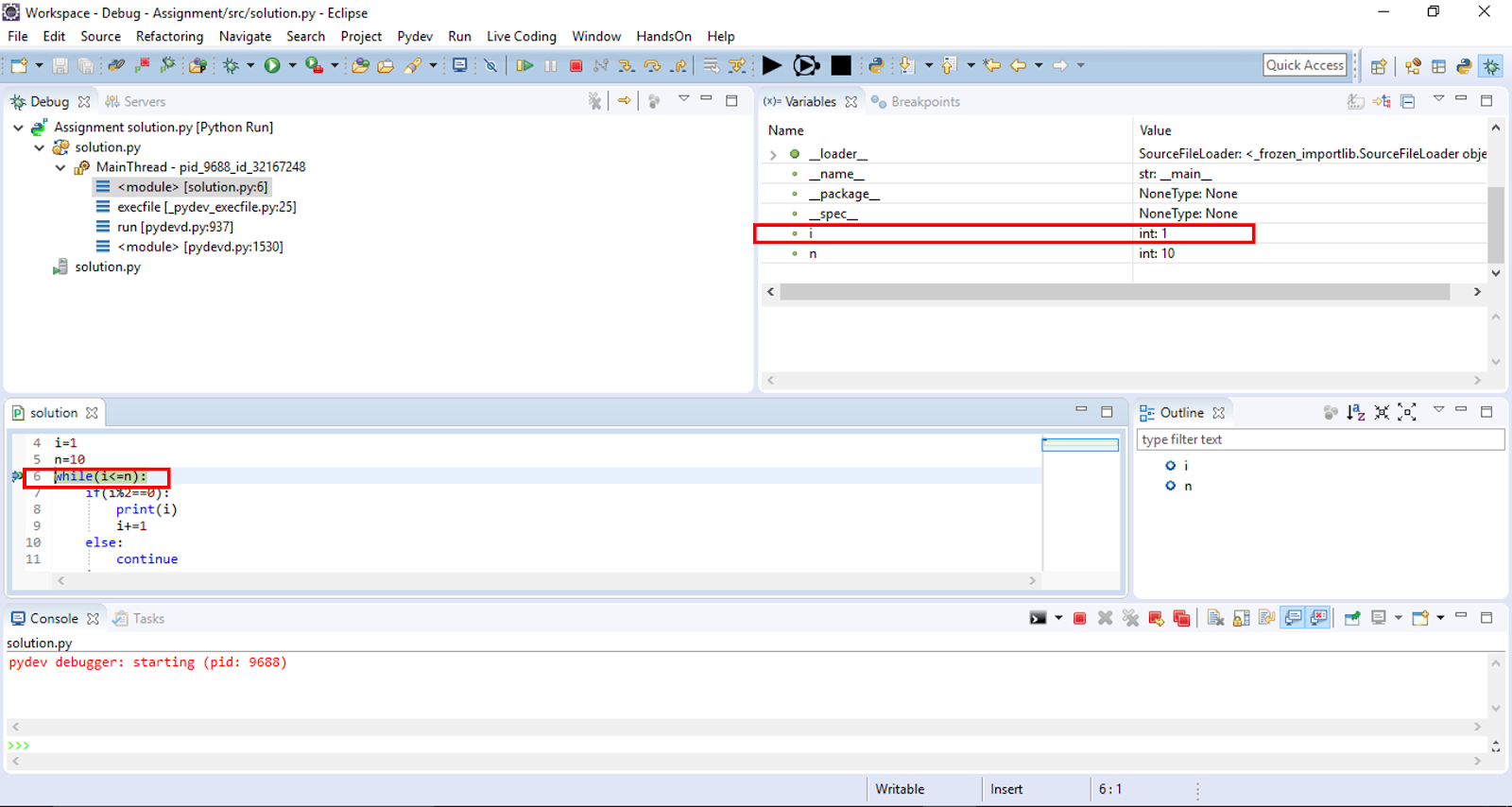Click the Quick Access search box
This screenshot has height=807, width=1512.
point(1304,64)
